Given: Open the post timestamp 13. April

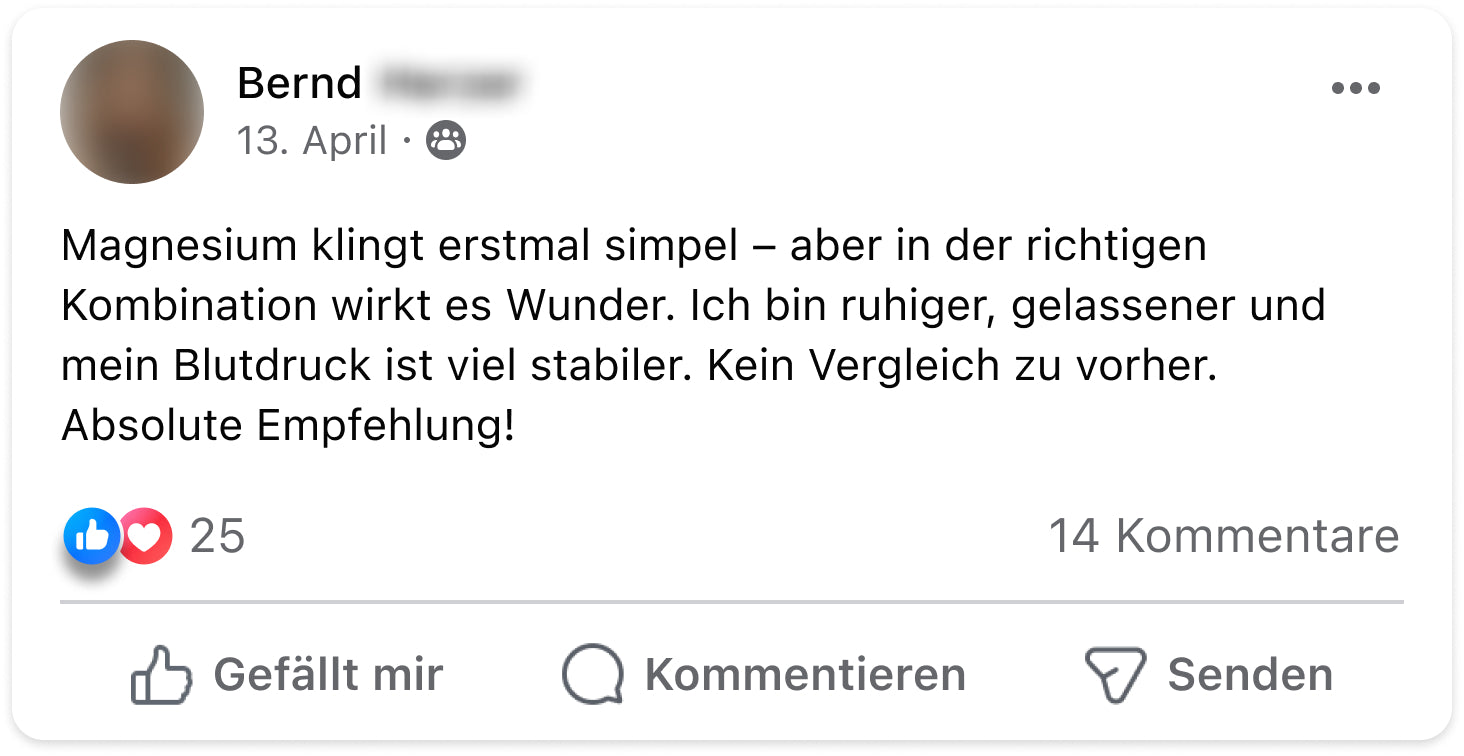Looking at the screenshot, I should point(311,141).
